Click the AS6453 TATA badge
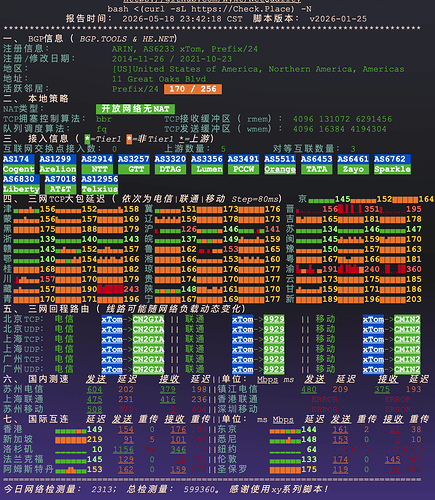435x500 pixels. tap(317, 164)
